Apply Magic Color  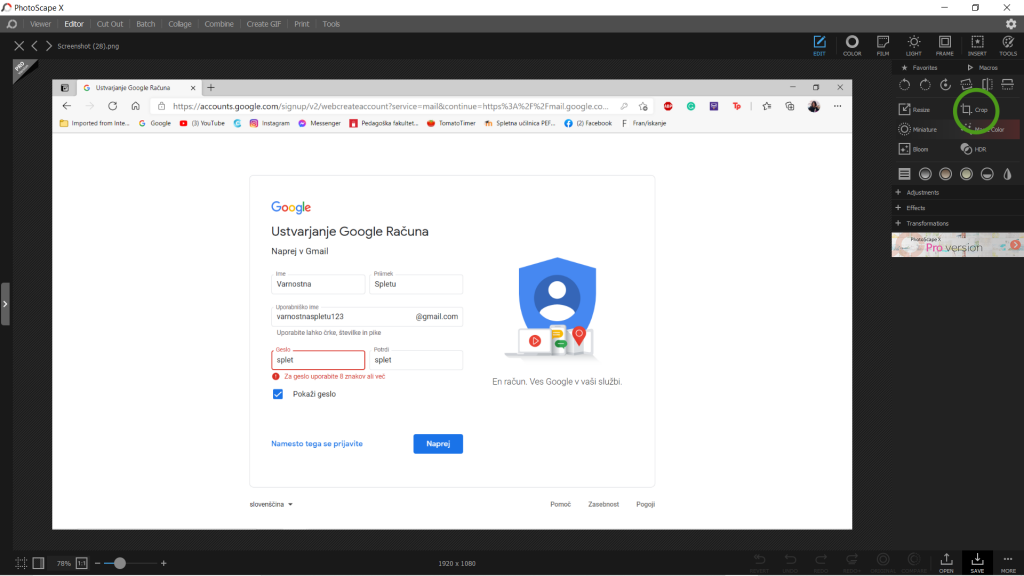point(983,129)
